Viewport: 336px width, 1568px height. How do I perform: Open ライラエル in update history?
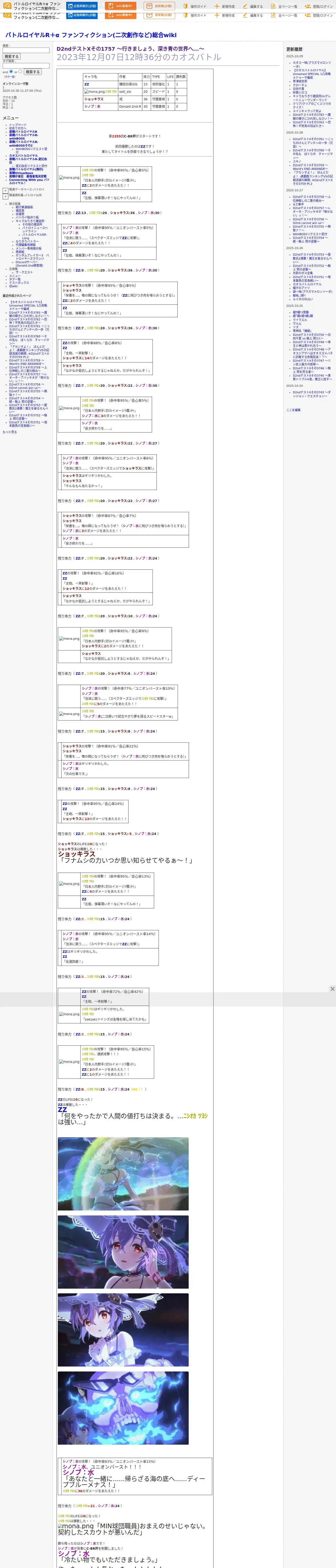click(300, 320)
